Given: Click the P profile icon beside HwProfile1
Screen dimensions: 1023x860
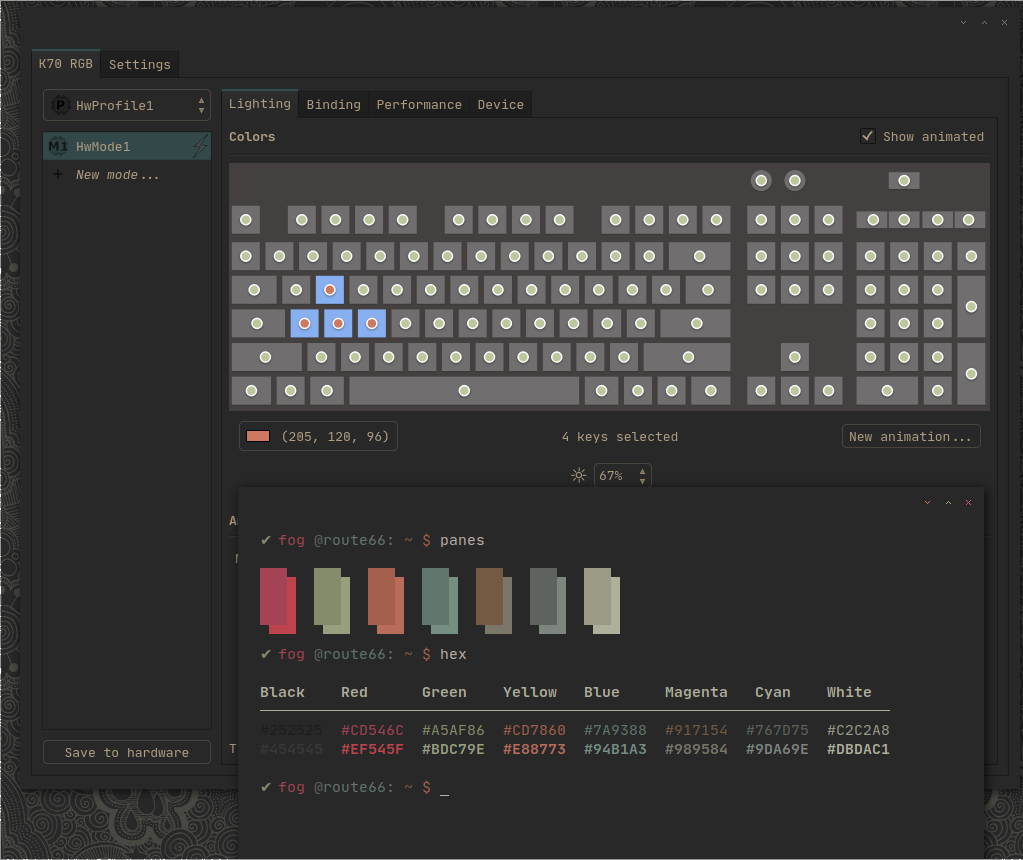Looking at the screenshot, I should coord(60,105).
